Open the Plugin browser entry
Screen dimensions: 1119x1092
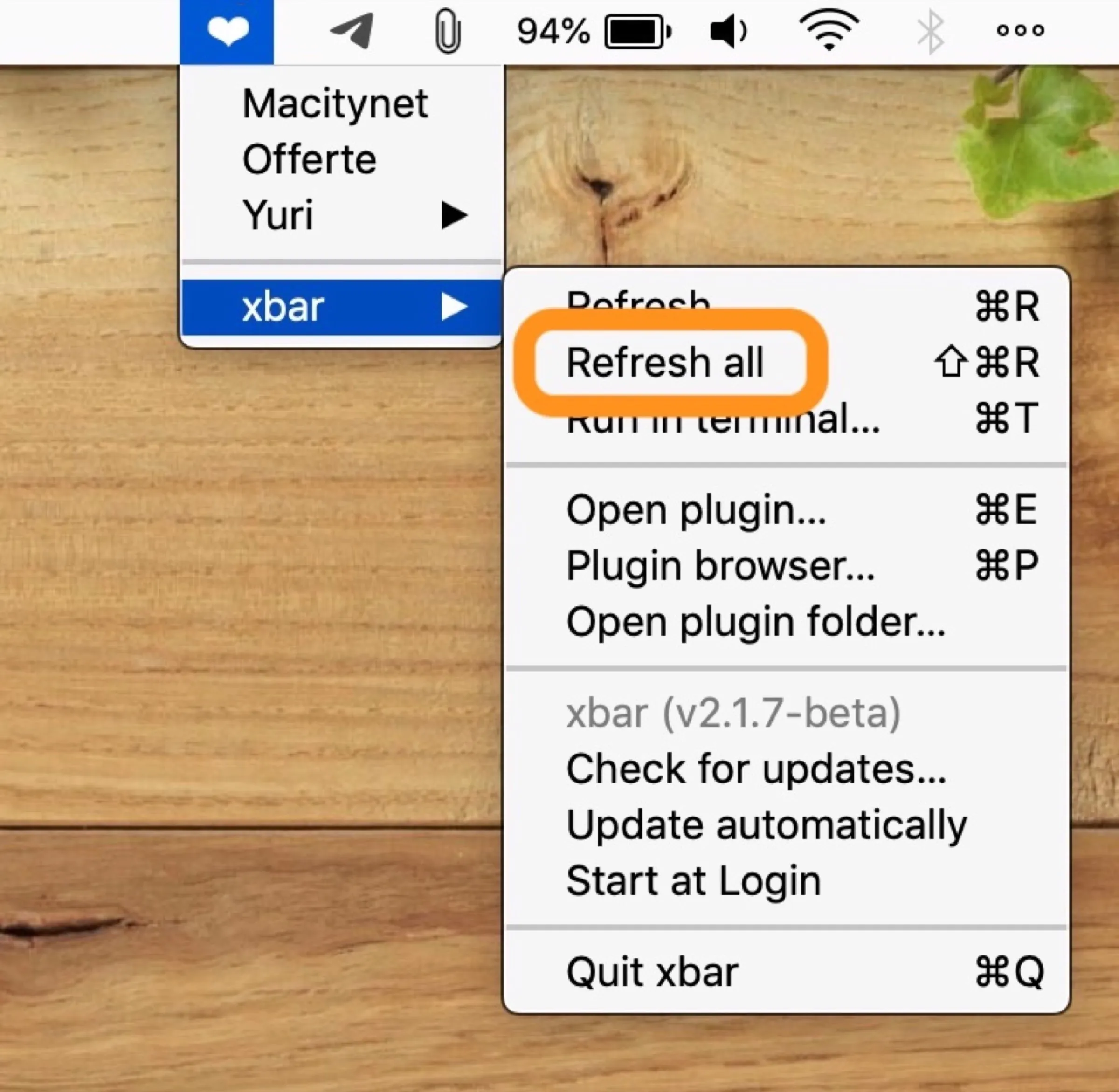(719, 566)
